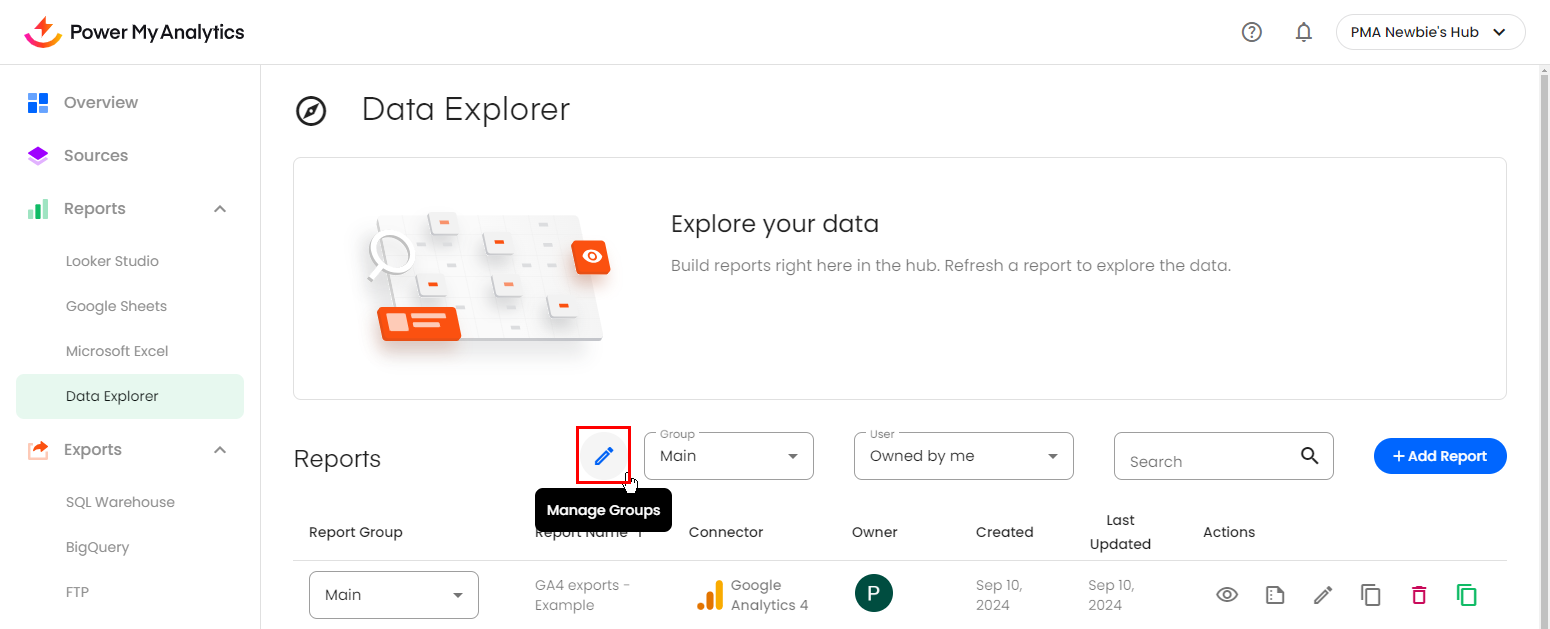Click the Add Report button
1550x629 pixels.
[x=1439, y=456]
